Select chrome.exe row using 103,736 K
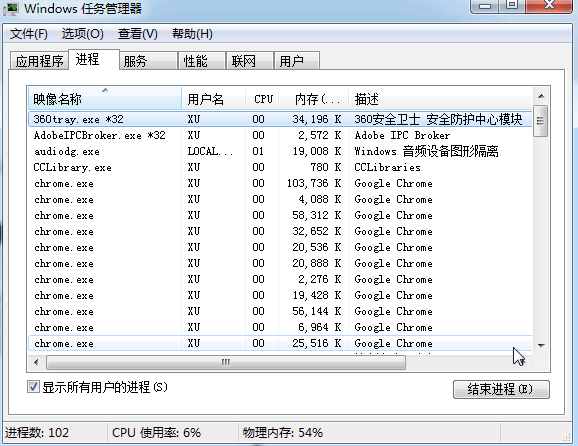 280,183
